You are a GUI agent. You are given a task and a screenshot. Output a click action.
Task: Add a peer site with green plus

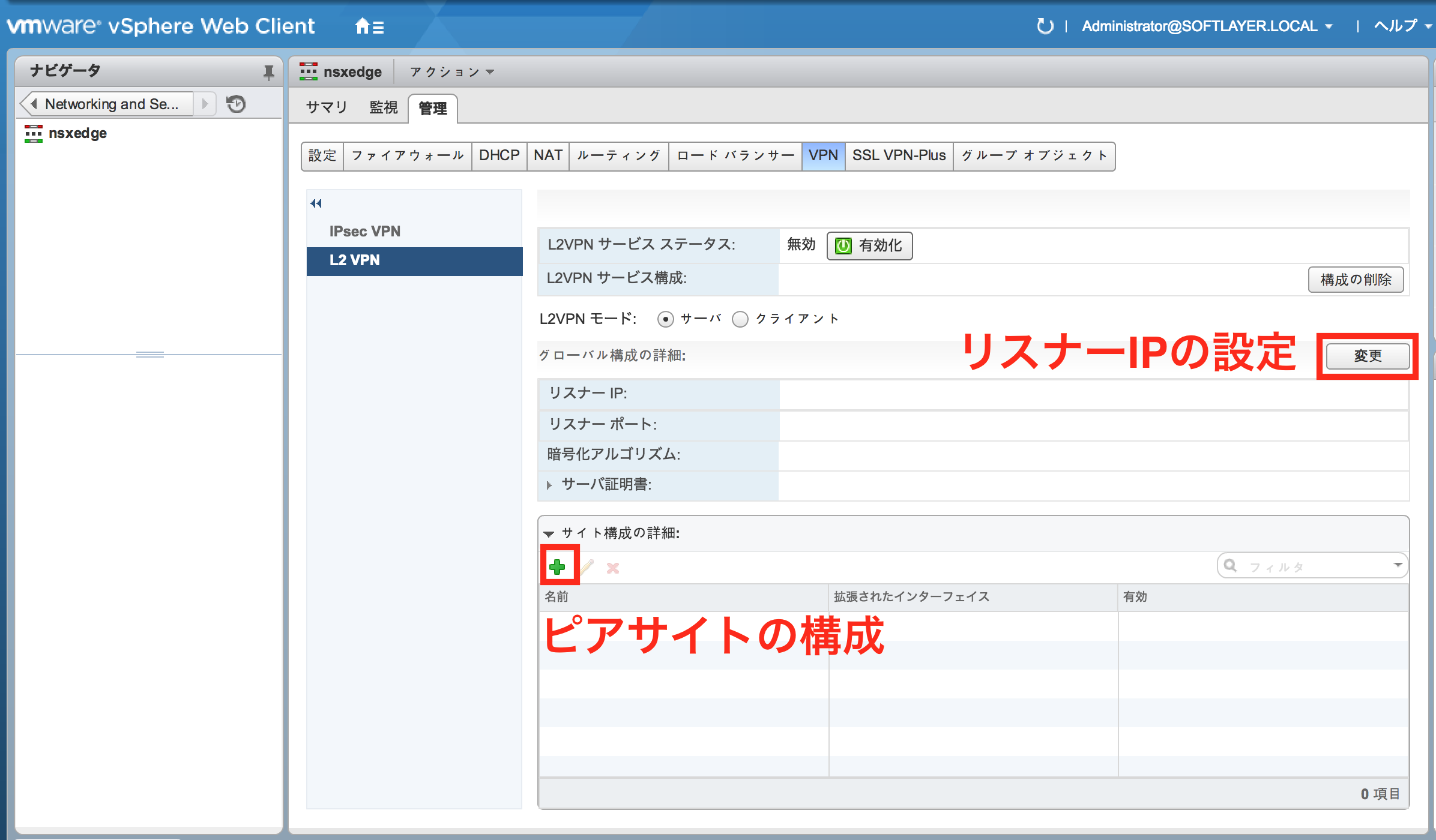point(557,566)
